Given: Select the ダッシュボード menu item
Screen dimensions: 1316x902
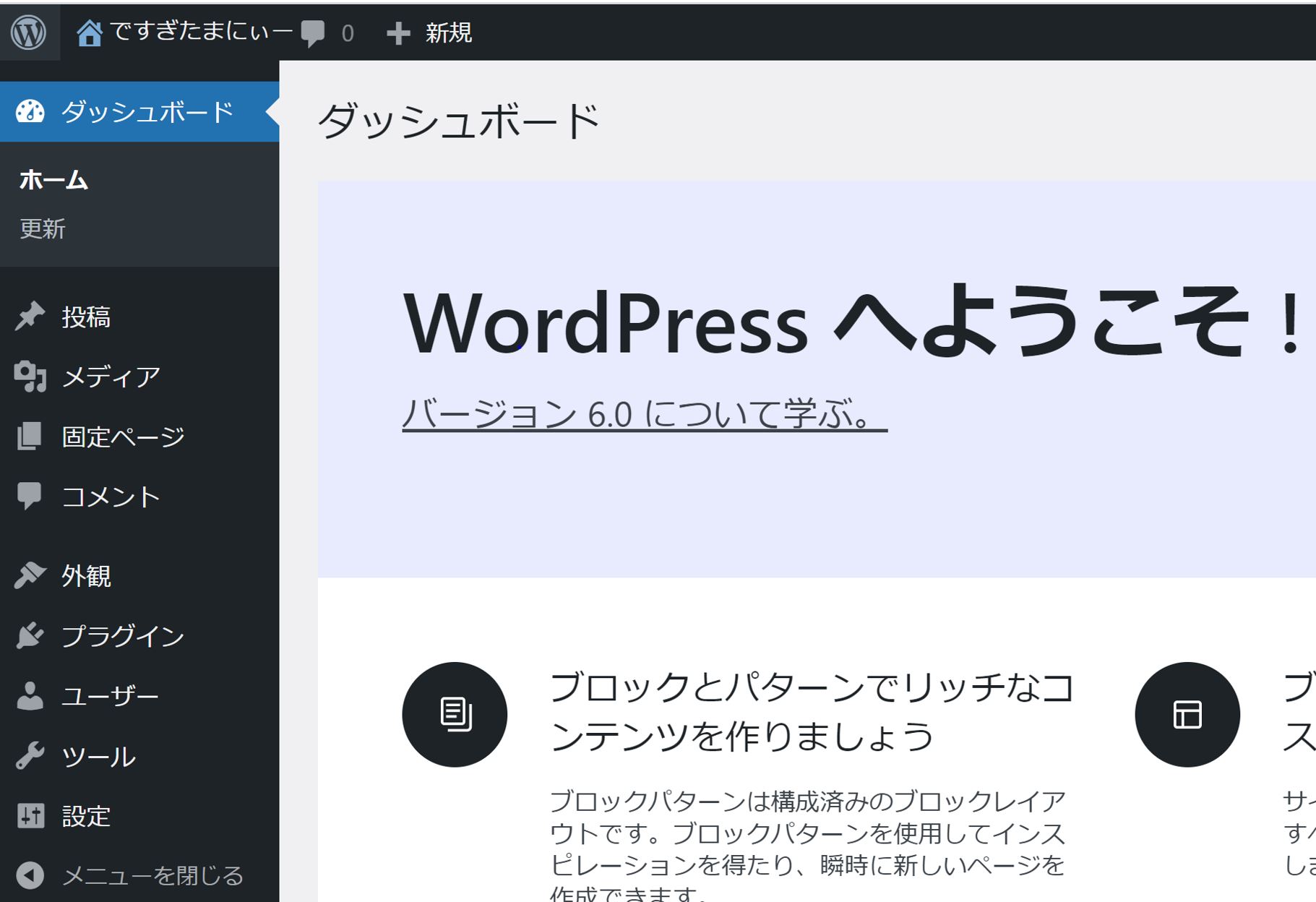Looking at the screenshot, I should click(147, 112).
